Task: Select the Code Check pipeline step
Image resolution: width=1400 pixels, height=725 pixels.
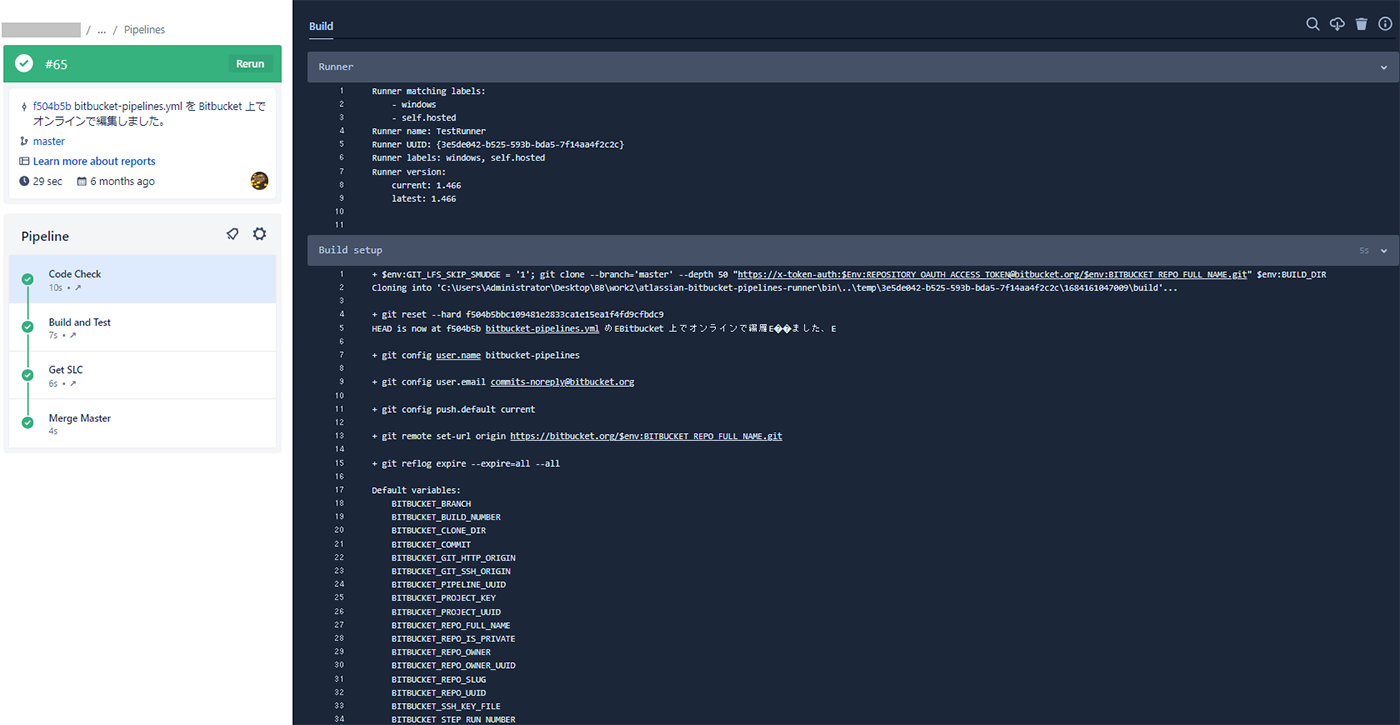Action: [75, 274]
